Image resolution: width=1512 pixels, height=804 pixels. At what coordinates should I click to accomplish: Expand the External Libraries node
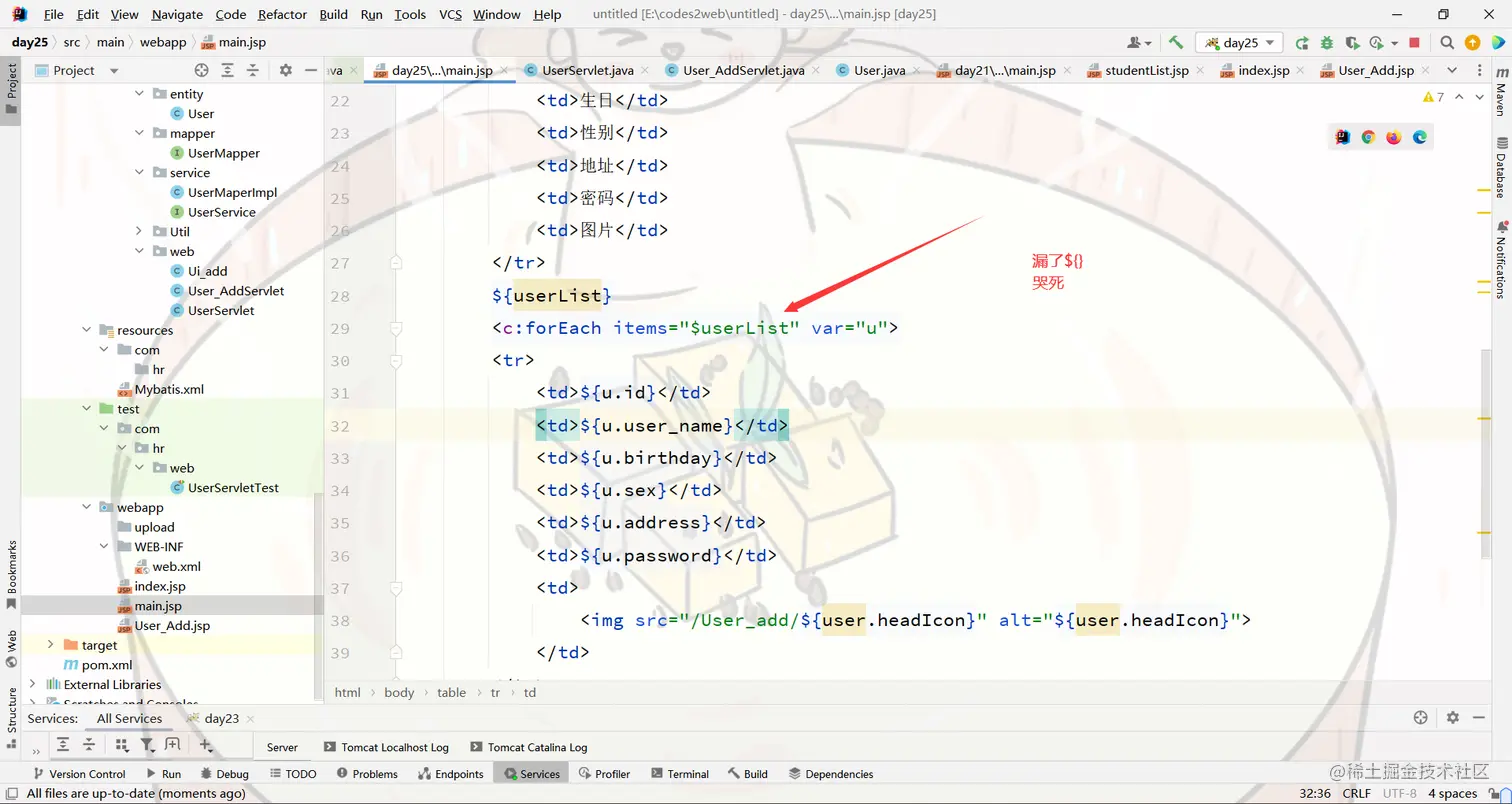click(x=33, y=685)
